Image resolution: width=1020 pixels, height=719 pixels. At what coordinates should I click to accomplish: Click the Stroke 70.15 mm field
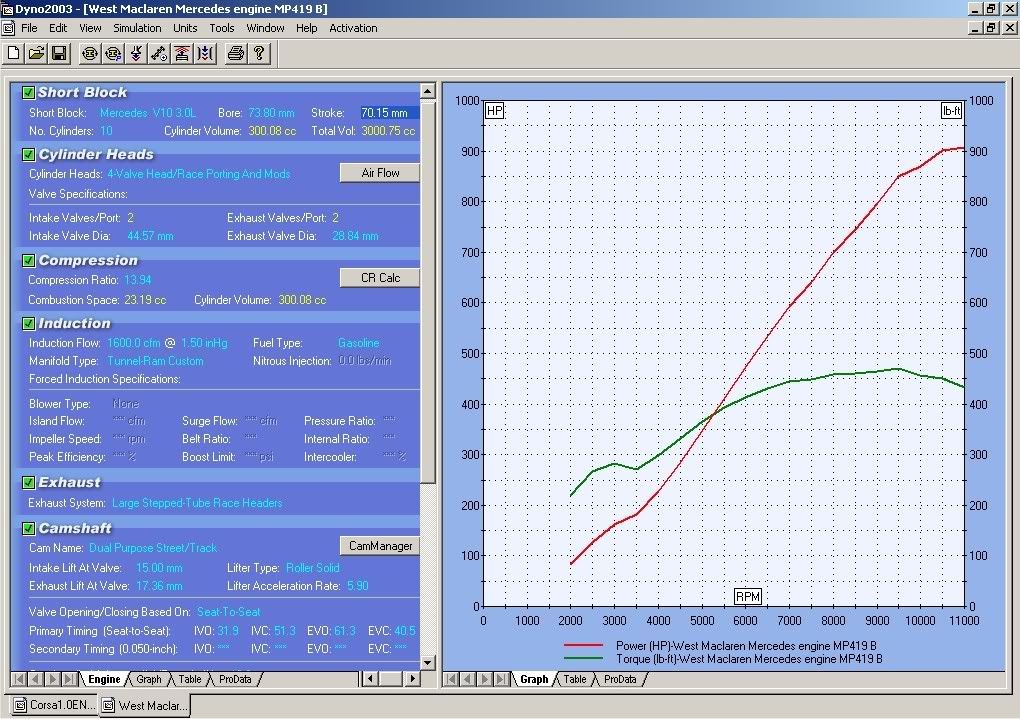pyautogui.click(x=389, y=113)
